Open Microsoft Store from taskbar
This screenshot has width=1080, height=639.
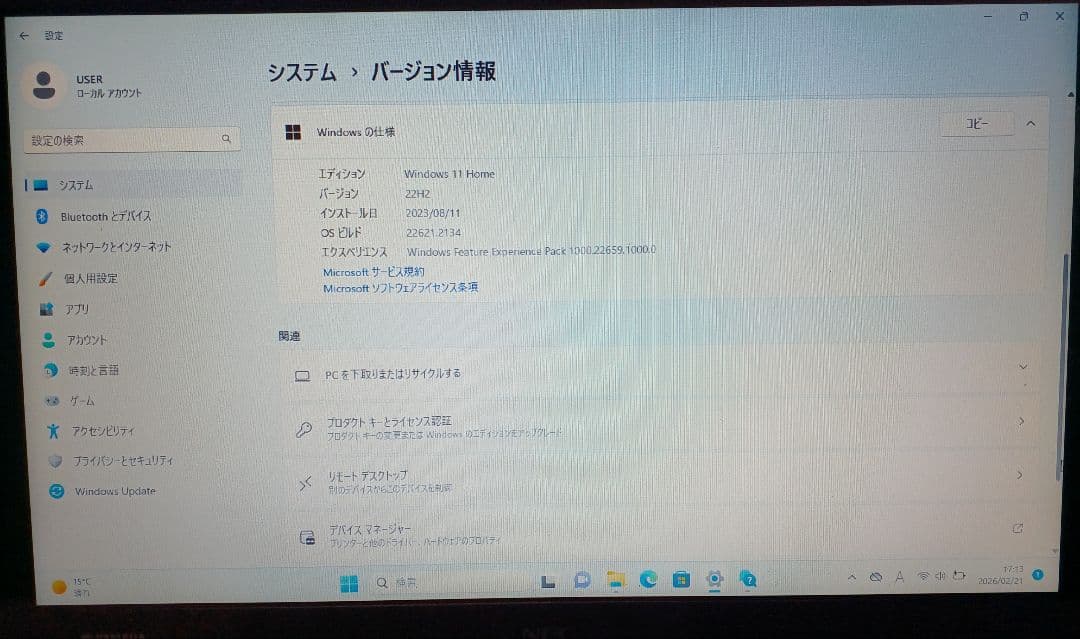tap(681, 580)
